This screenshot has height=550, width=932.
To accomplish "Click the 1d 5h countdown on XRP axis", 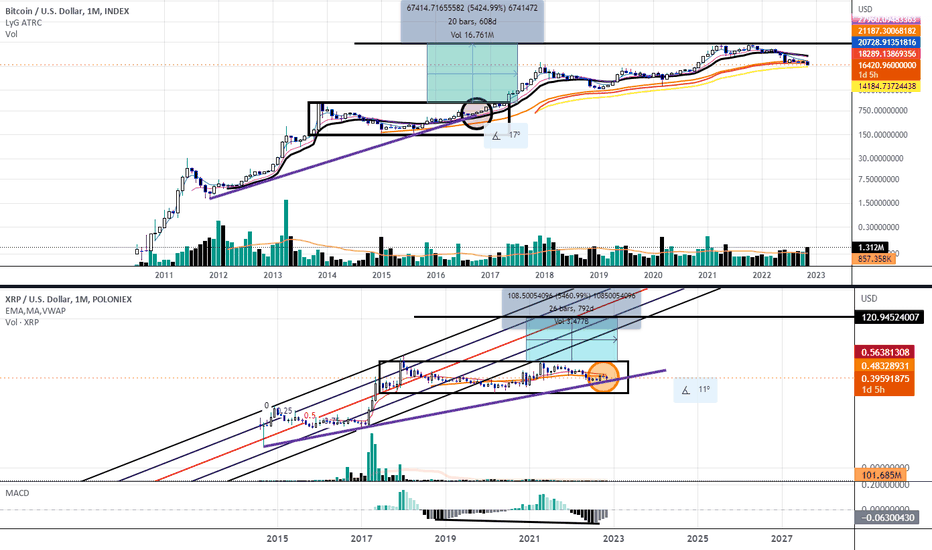I will [x=873, y=389].
